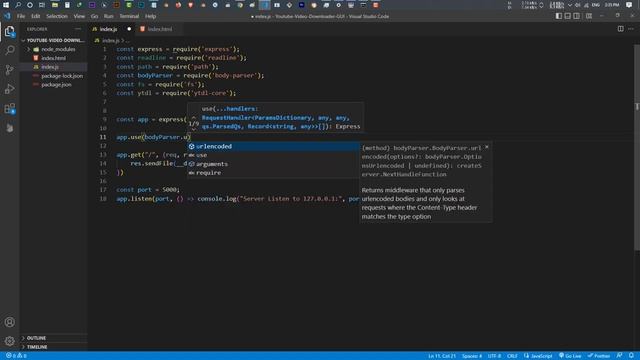The image size is (640, 360).
Task: Open index.html in the explorer
Action: [53, 58]
